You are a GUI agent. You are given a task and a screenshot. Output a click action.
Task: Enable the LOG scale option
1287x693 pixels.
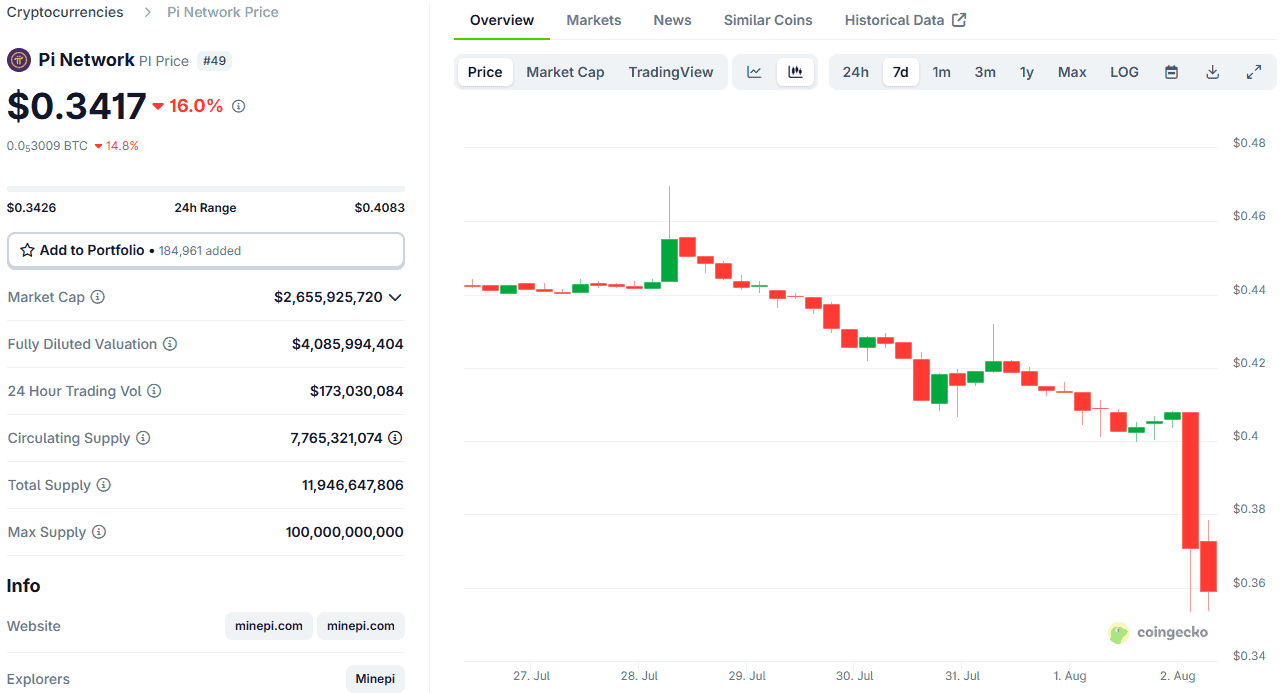click(1123, 71)
